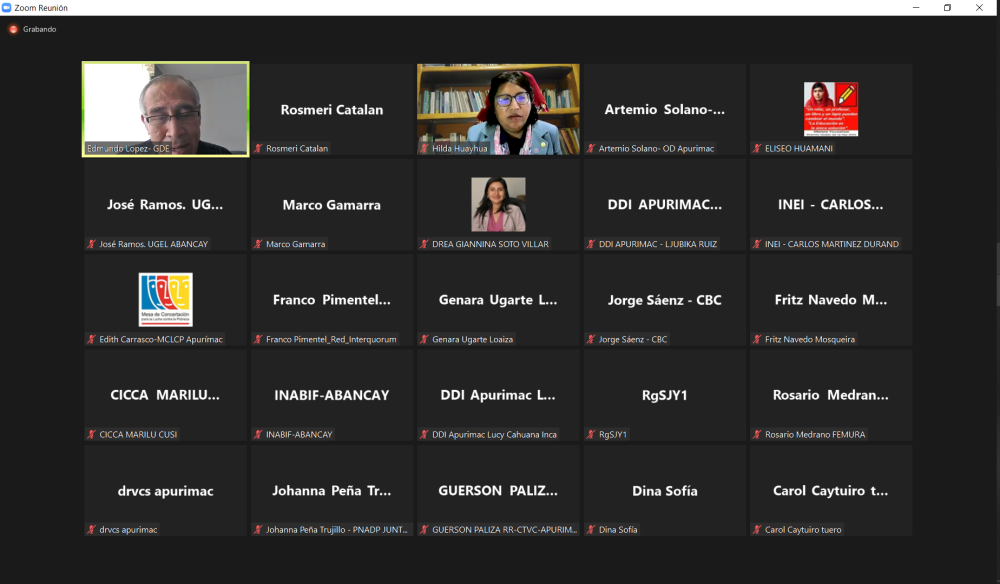Click muted mic icon beside Rosmeri Catalan
The image size is (1000, 584).
pos(258,149)
